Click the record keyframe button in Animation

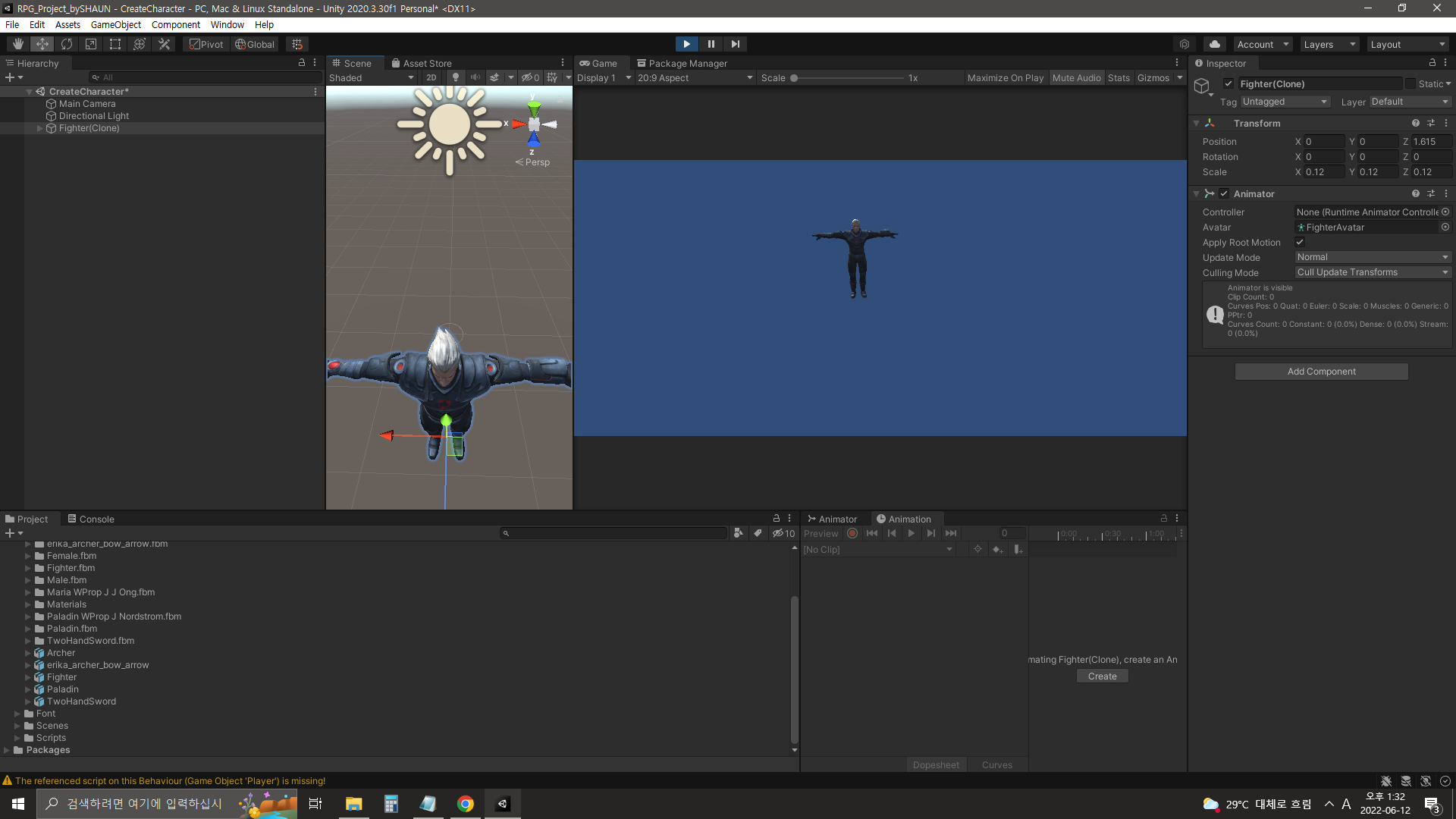[852, 533]
